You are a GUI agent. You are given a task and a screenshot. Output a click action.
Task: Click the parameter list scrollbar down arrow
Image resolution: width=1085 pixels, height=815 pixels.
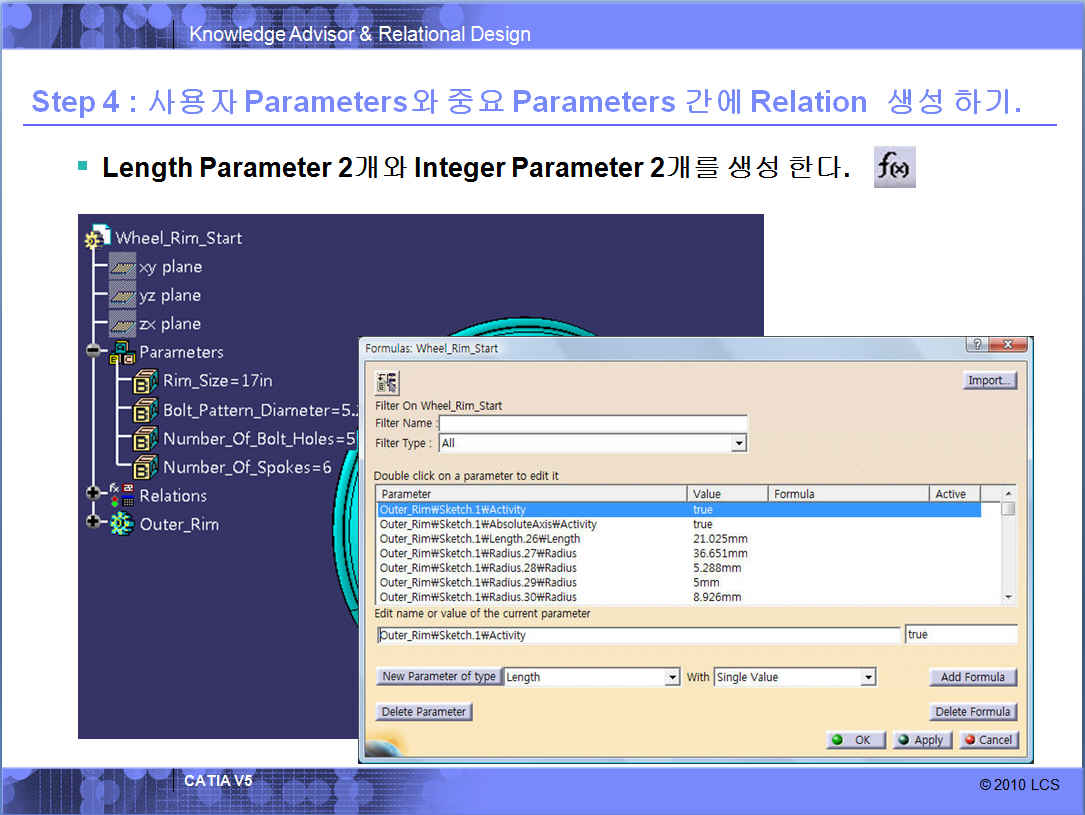[x=1008, y=597]
